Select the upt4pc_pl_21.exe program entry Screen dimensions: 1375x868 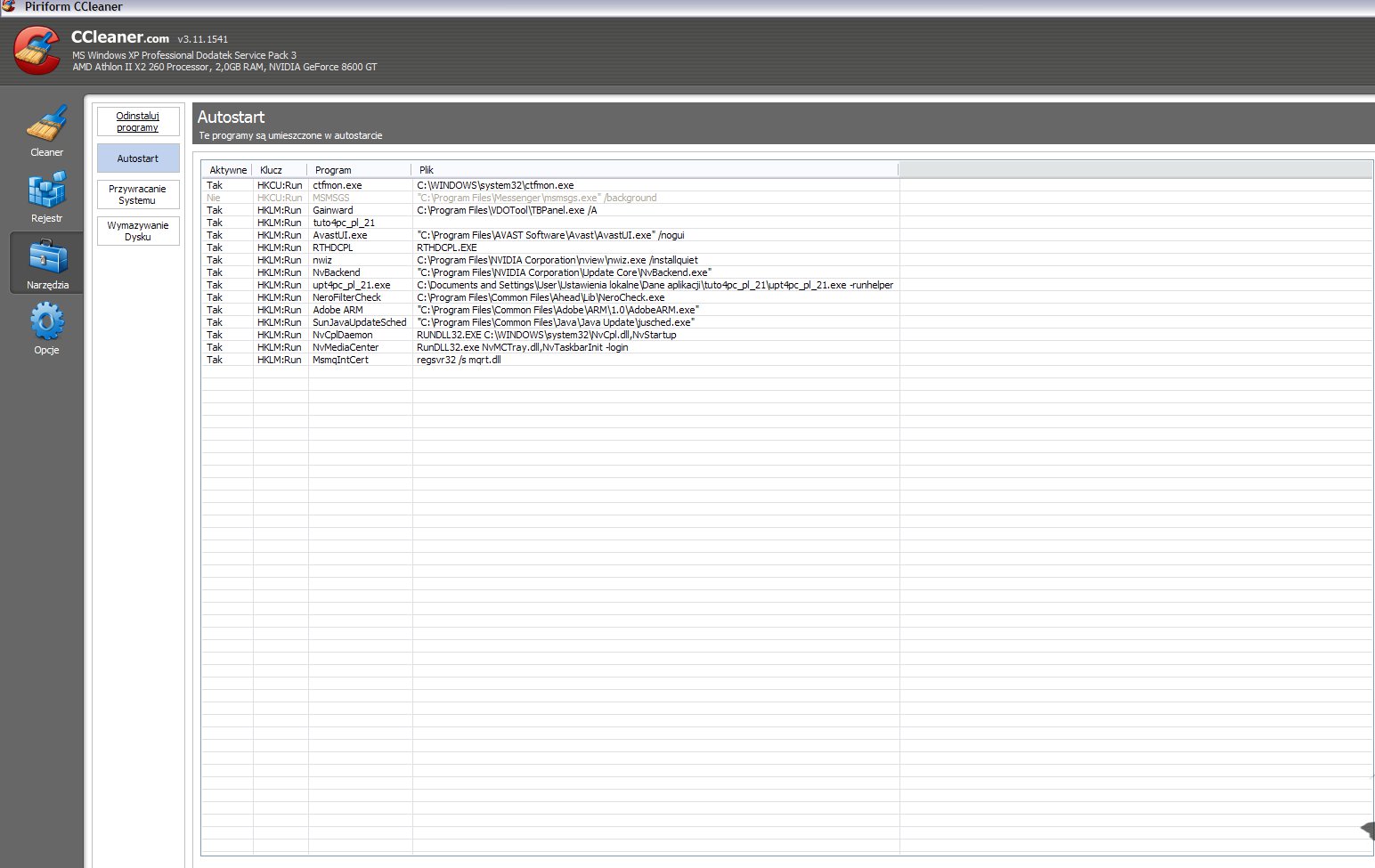pyautogui.click(x=352, y=285)
